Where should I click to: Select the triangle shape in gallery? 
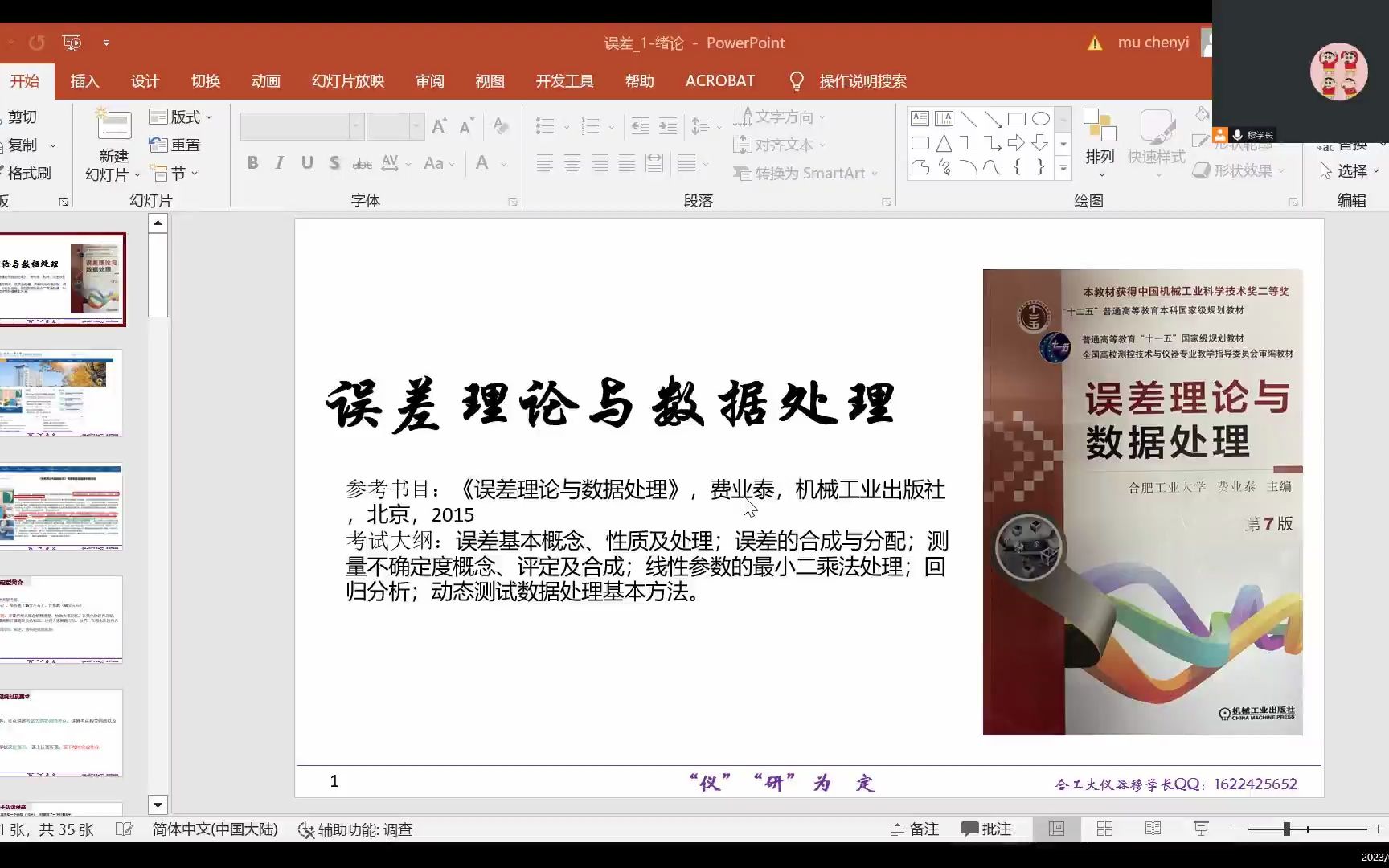pos(944,143)
